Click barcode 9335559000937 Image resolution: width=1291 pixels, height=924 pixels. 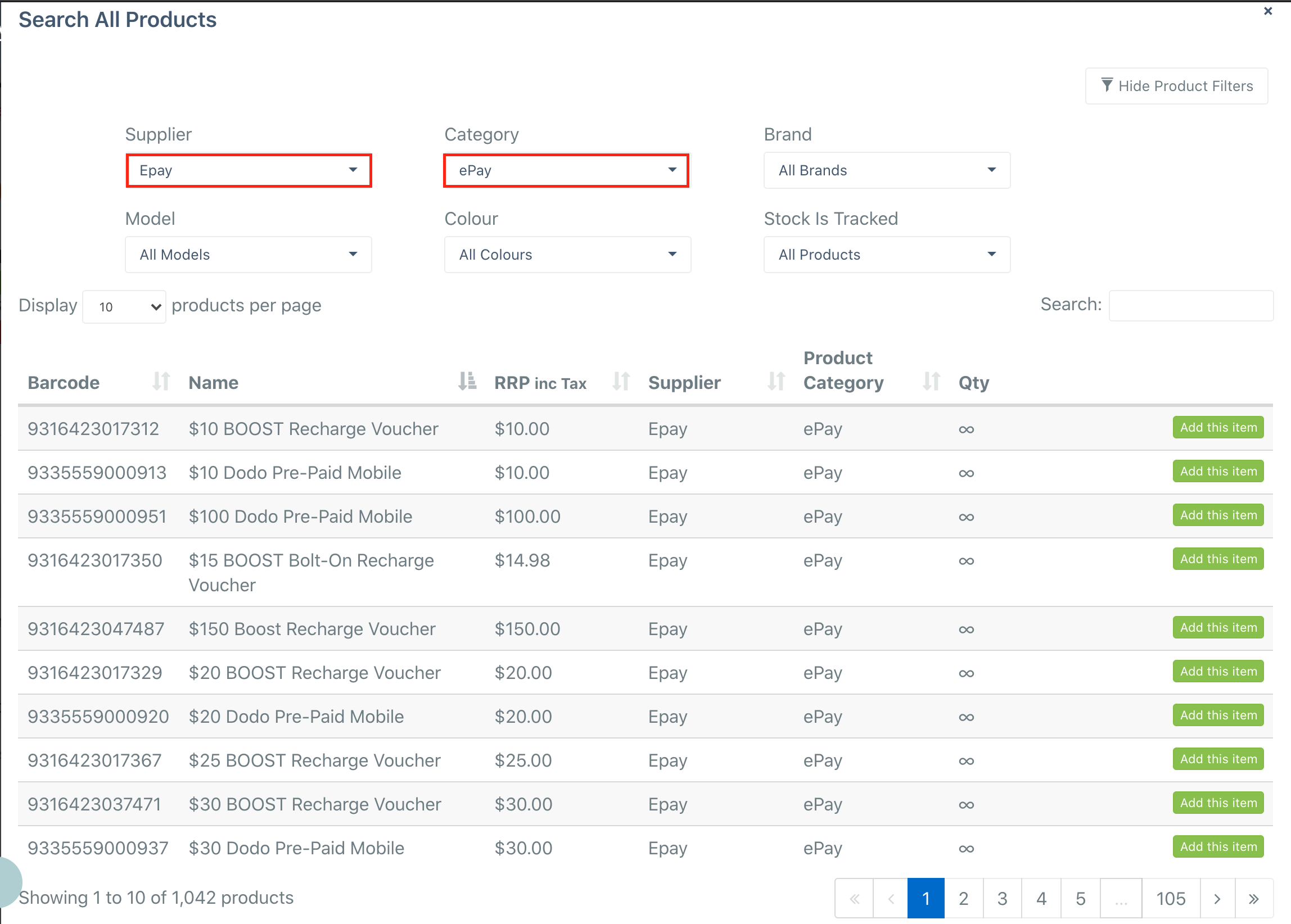pos(98,848)
